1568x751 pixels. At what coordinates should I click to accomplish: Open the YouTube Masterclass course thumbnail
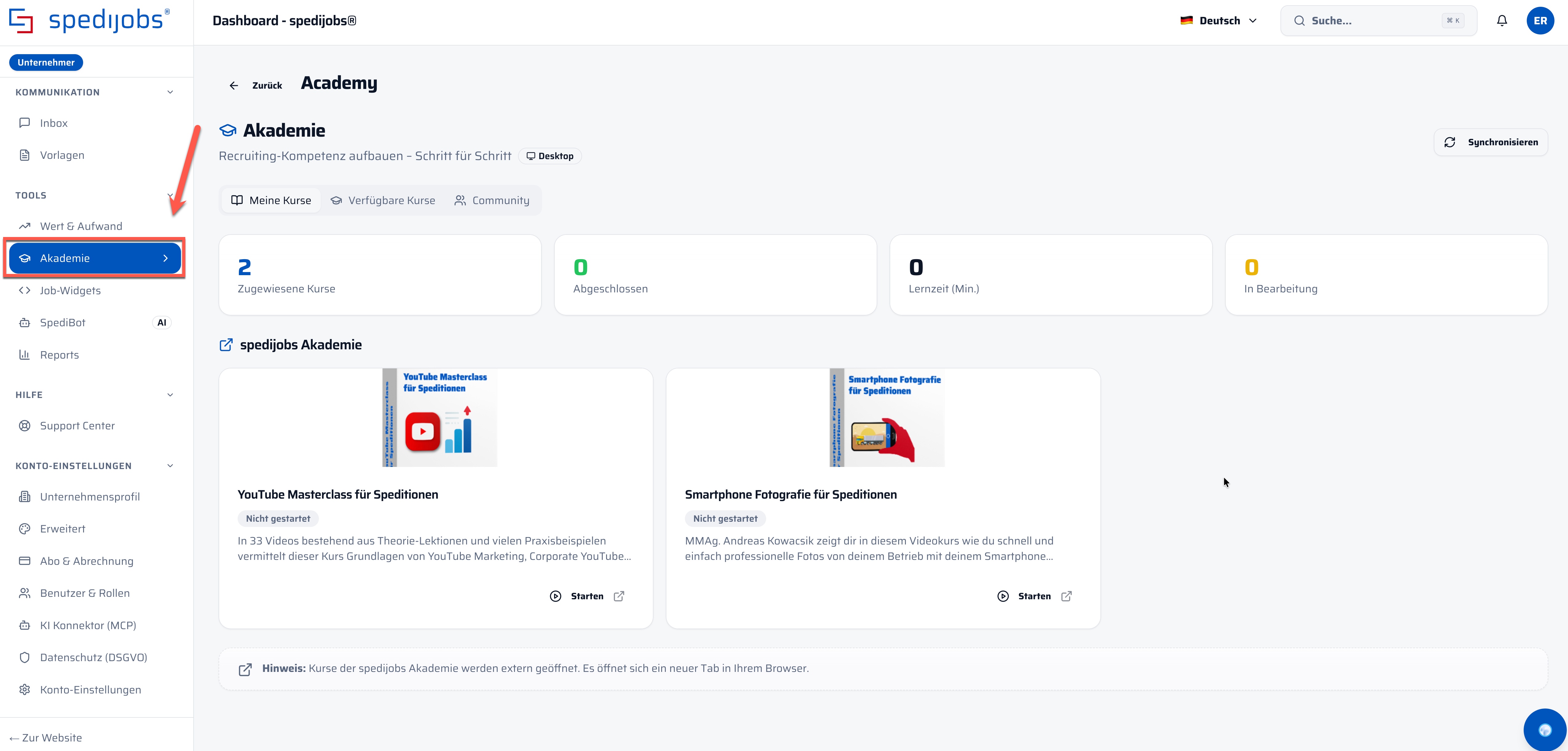[x=440, y=418]
